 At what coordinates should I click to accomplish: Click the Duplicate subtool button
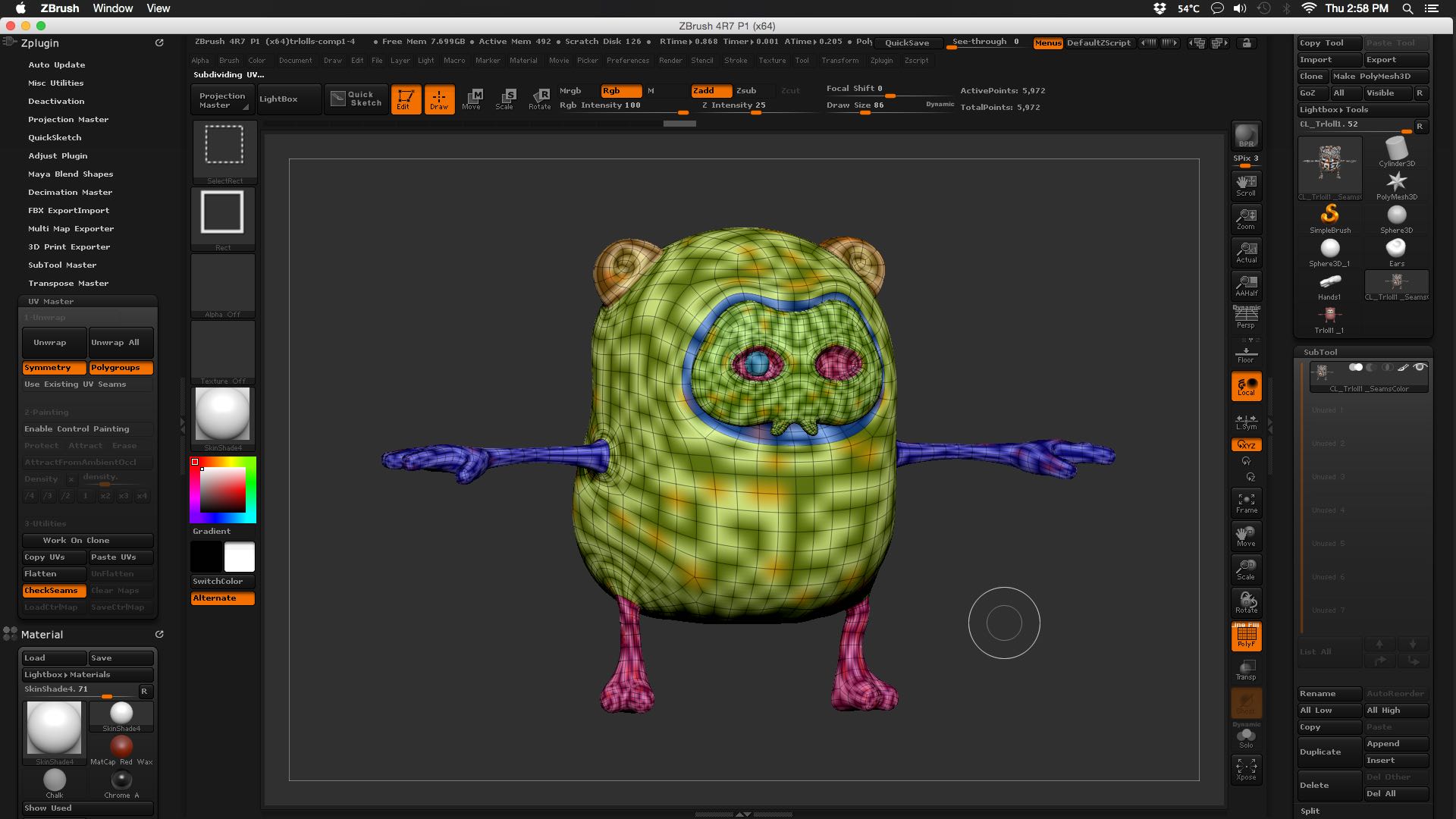coord(1329,752)
